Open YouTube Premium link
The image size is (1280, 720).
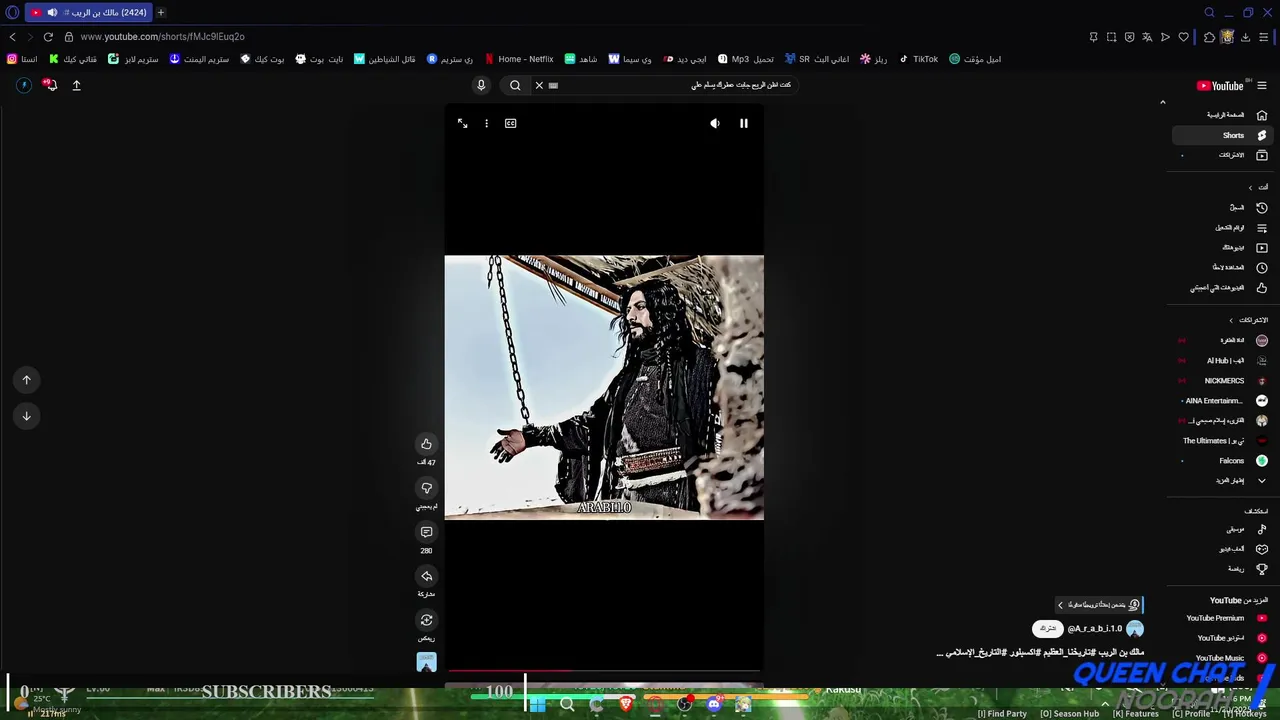click(x=1225, y=618)
